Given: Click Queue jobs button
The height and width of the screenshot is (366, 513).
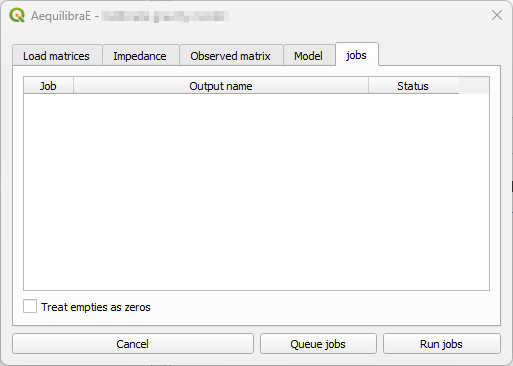Looking at the screenshot, I should coord(318,344).
